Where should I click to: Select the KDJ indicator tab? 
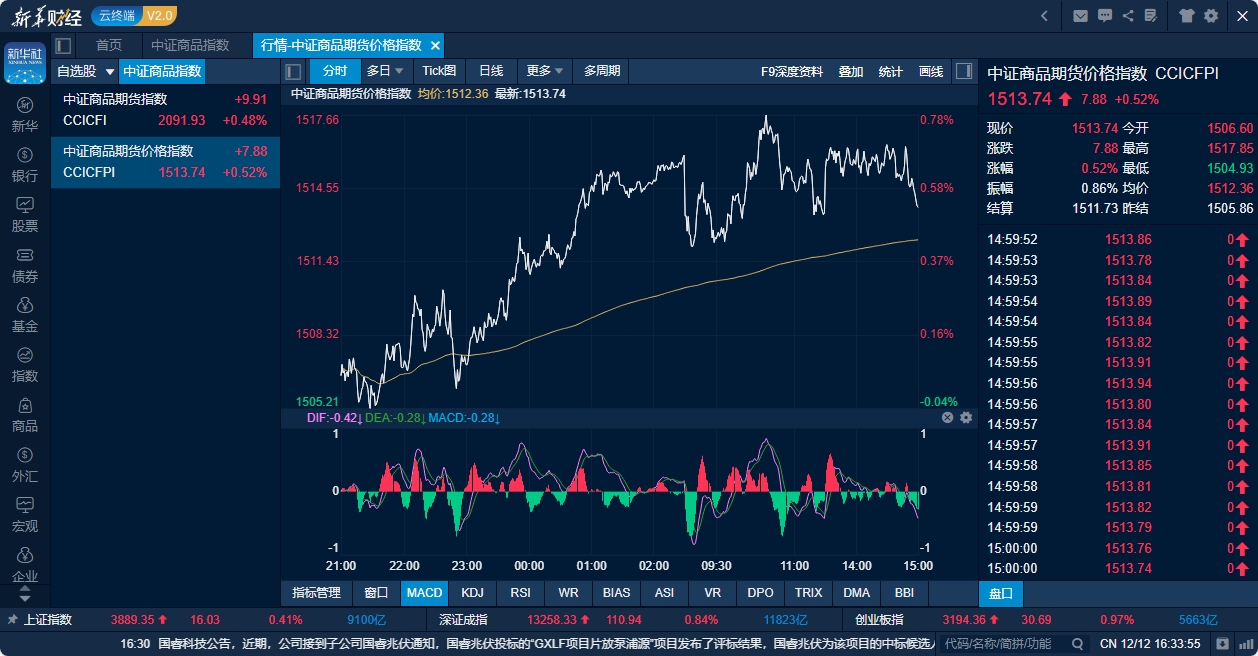coord(472,593)
